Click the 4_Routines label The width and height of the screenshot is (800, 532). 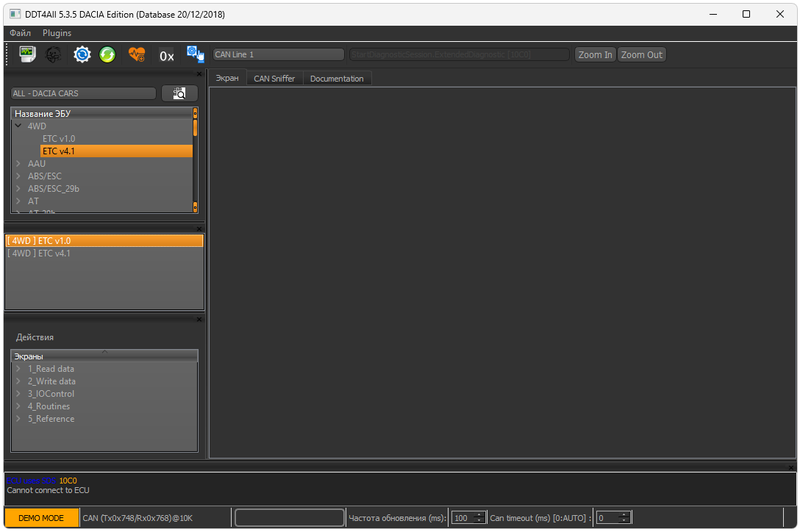[49, 406]
